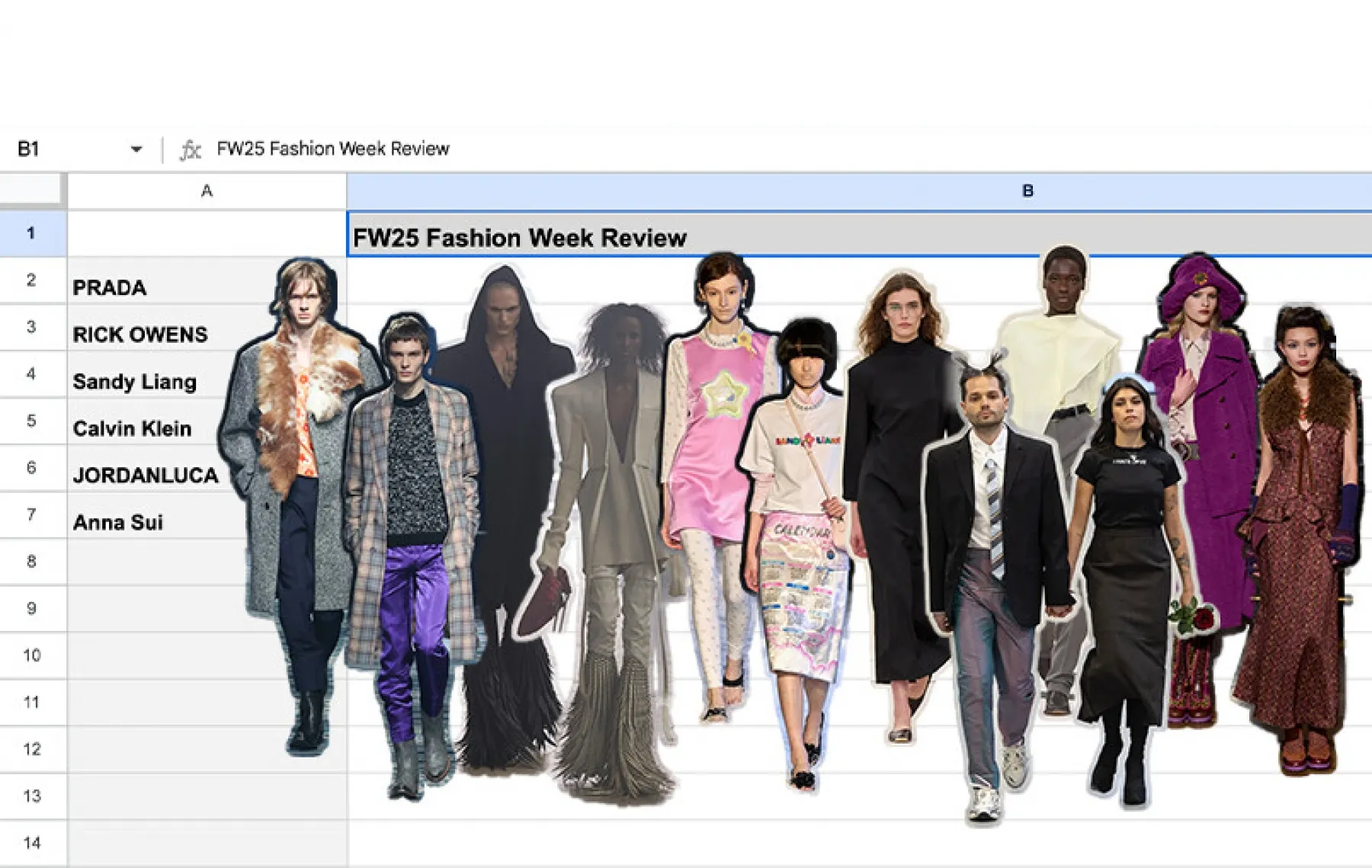Select row 3 header
The image size is (1372, 868).
pos(33,328)
